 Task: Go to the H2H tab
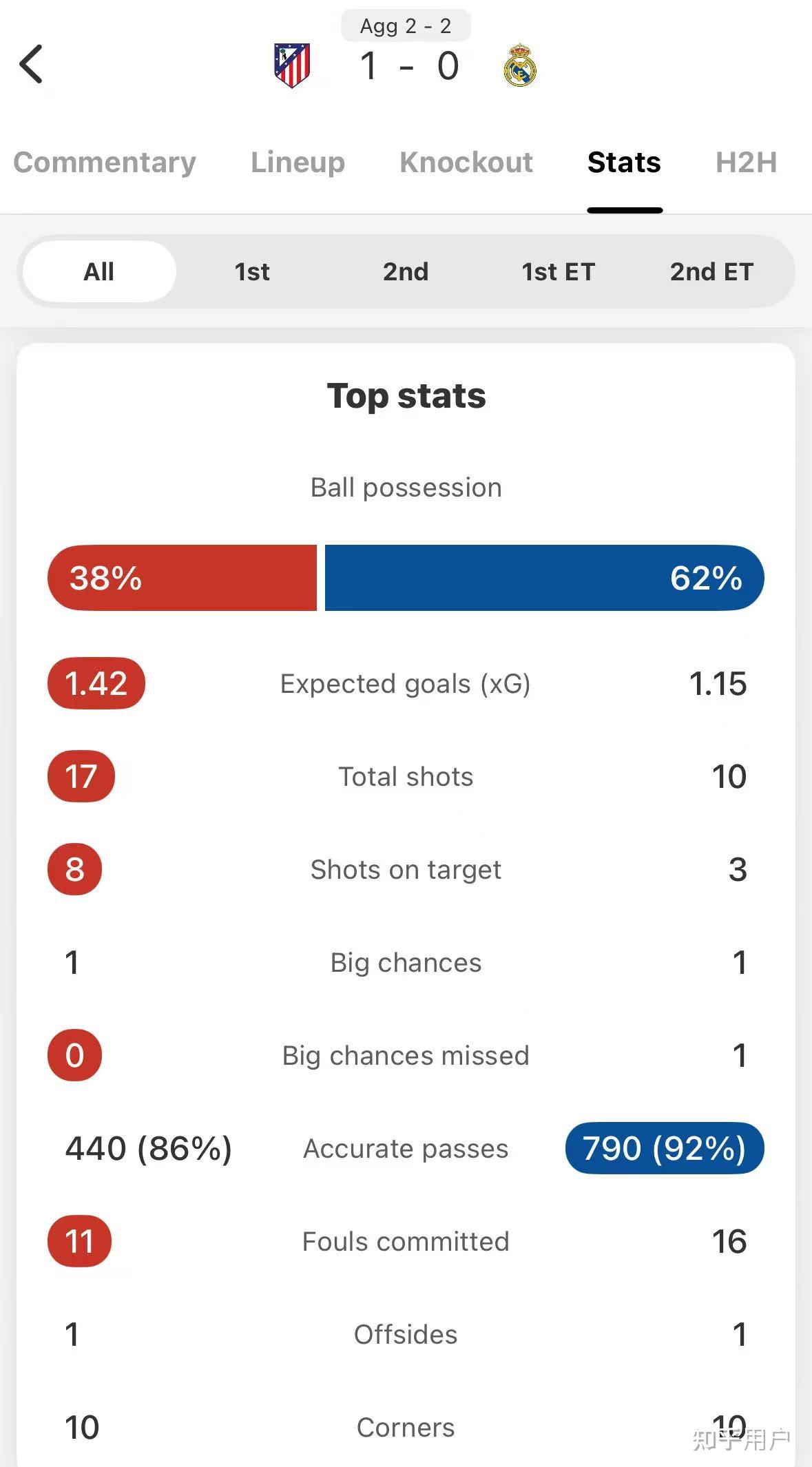pyautogui.click(x=746, y=163)
